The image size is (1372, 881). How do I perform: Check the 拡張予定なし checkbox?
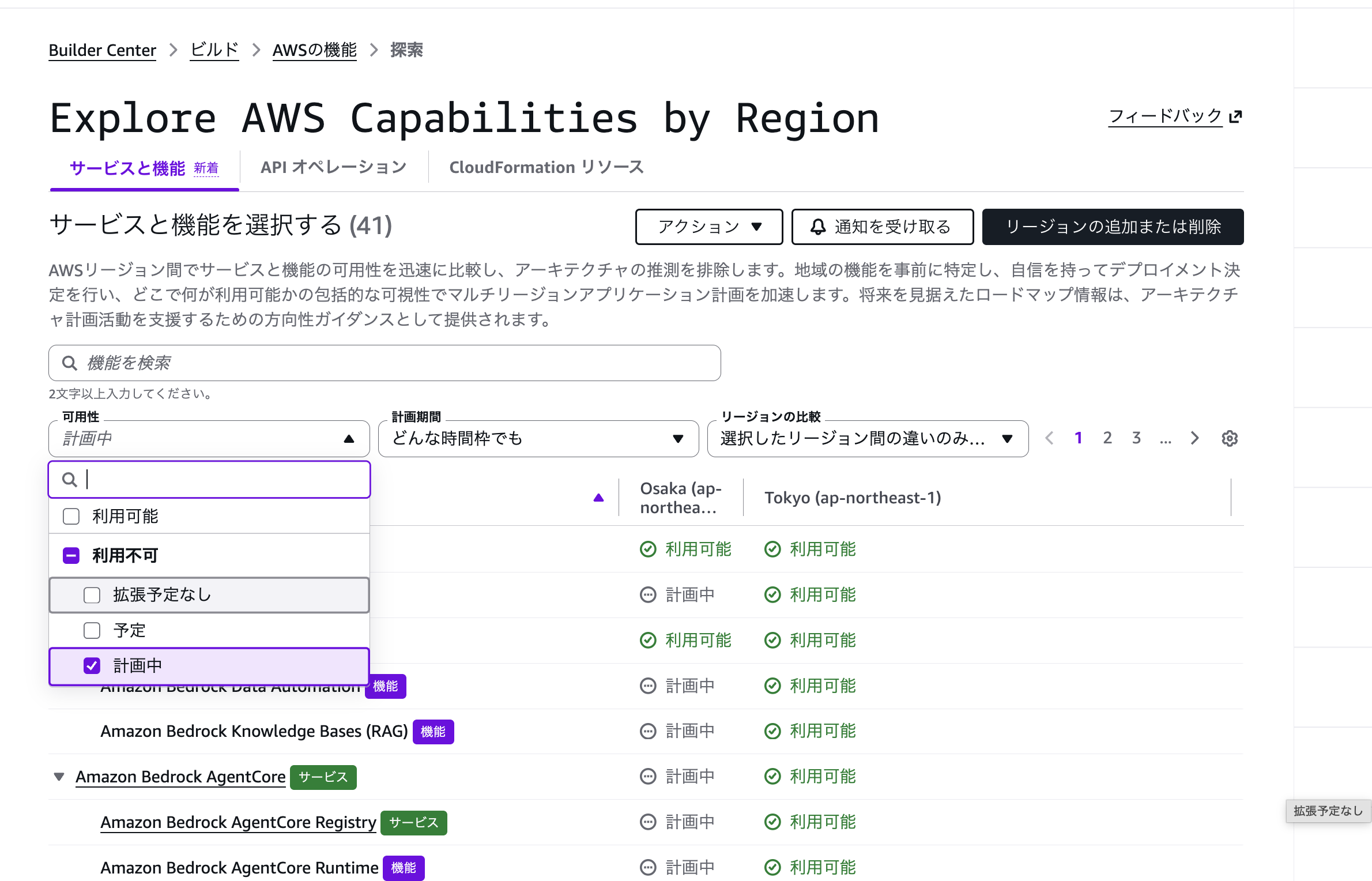pyautogui.click(x=92, y=595)
